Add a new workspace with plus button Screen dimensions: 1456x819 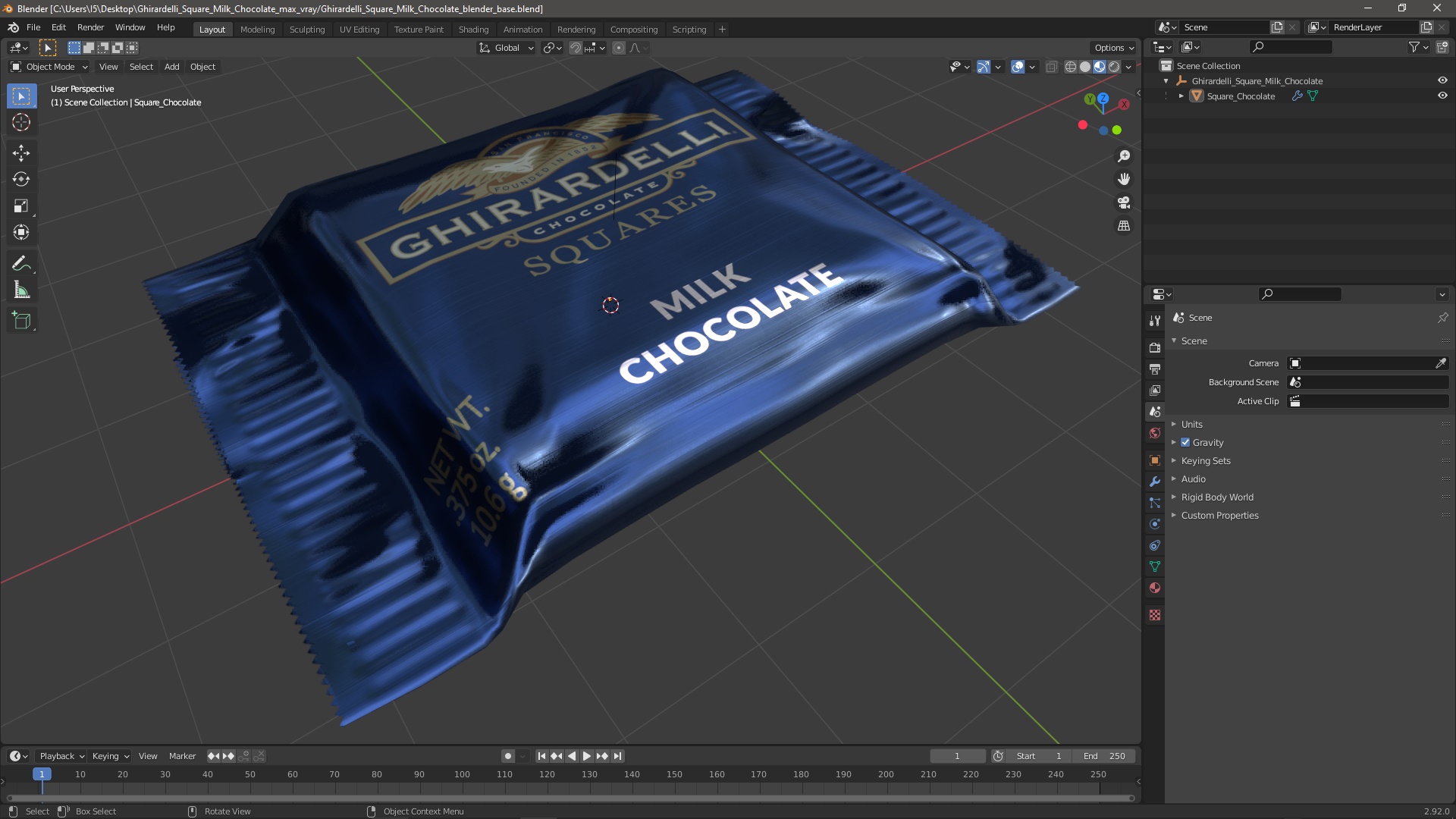point(722,30)
